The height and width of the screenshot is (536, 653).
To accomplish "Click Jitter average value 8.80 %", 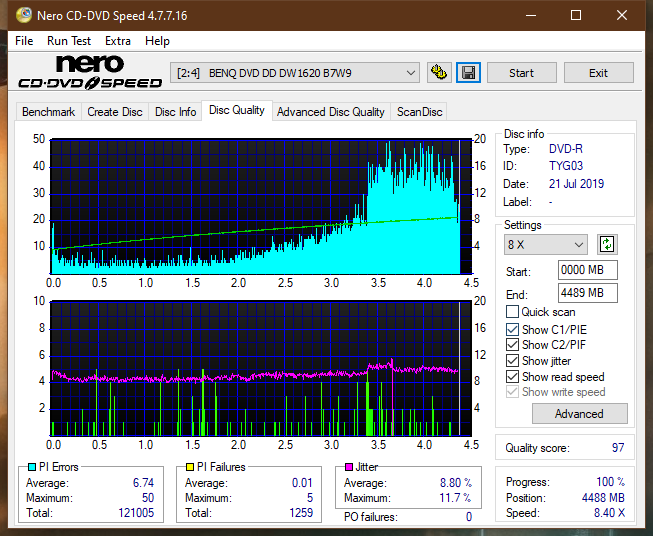I will 456,483.
